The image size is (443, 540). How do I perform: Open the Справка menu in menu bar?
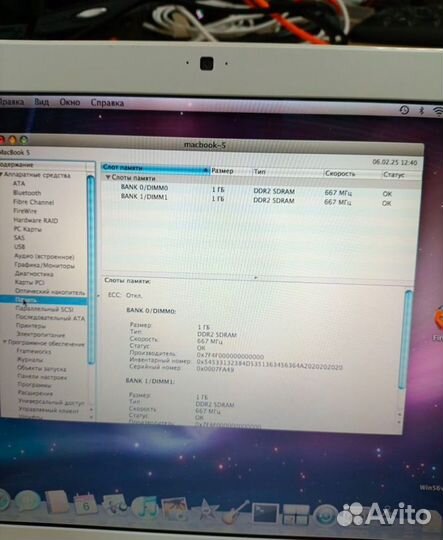pos(107,103)
